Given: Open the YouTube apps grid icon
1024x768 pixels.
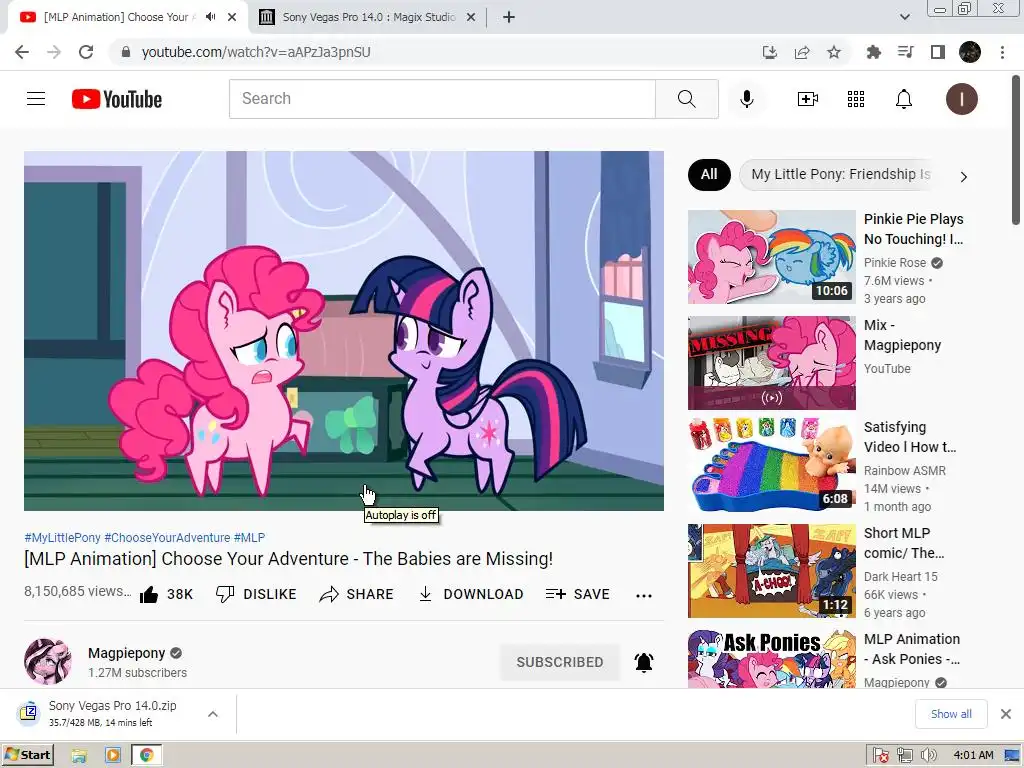Looking at the screenshot, I should (x=856, y=99).
